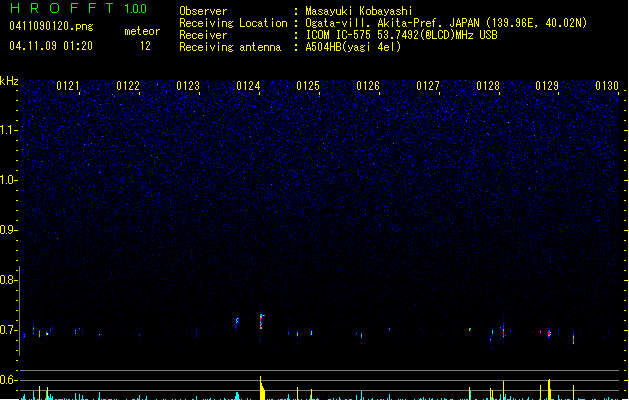
Task: Click the 0126 time marker
Action: [368, 86]
